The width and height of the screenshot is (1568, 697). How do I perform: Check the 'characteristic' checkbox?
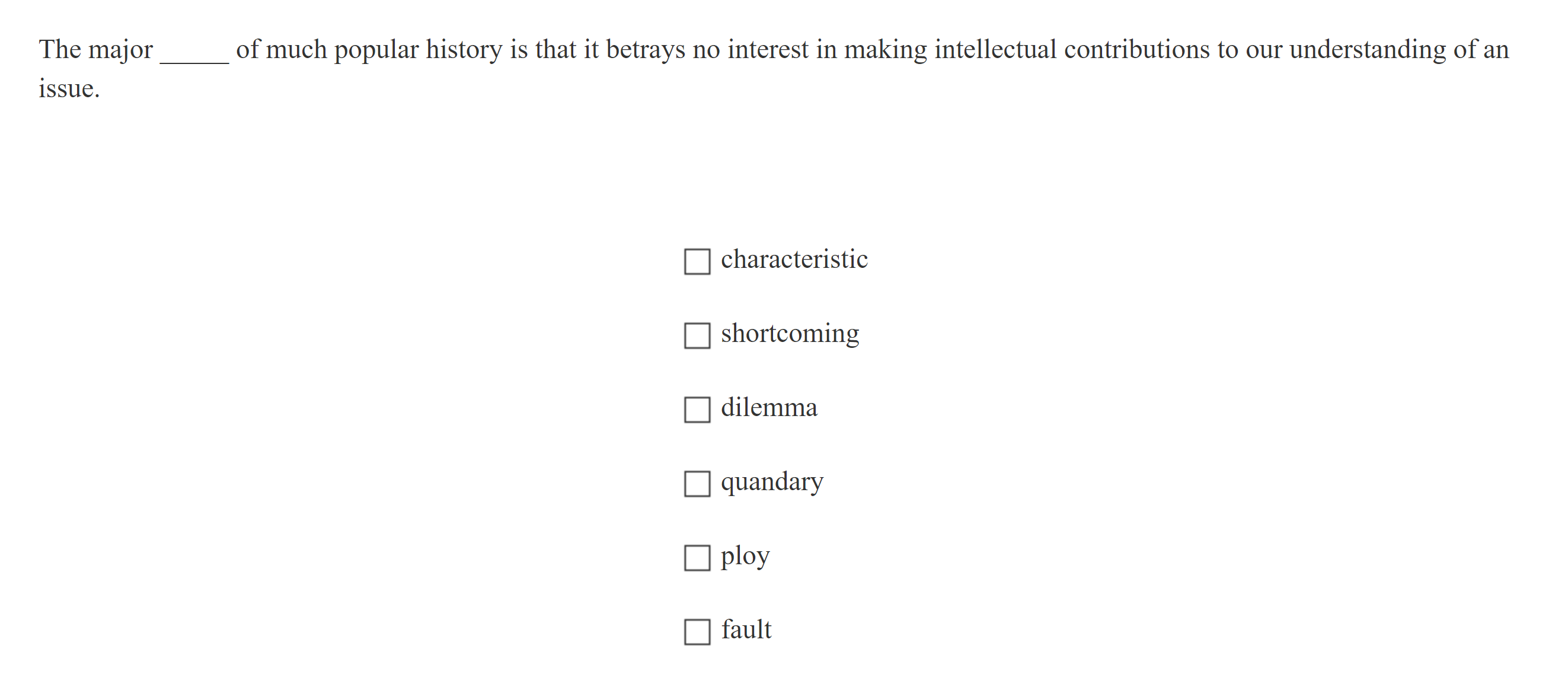697,262
